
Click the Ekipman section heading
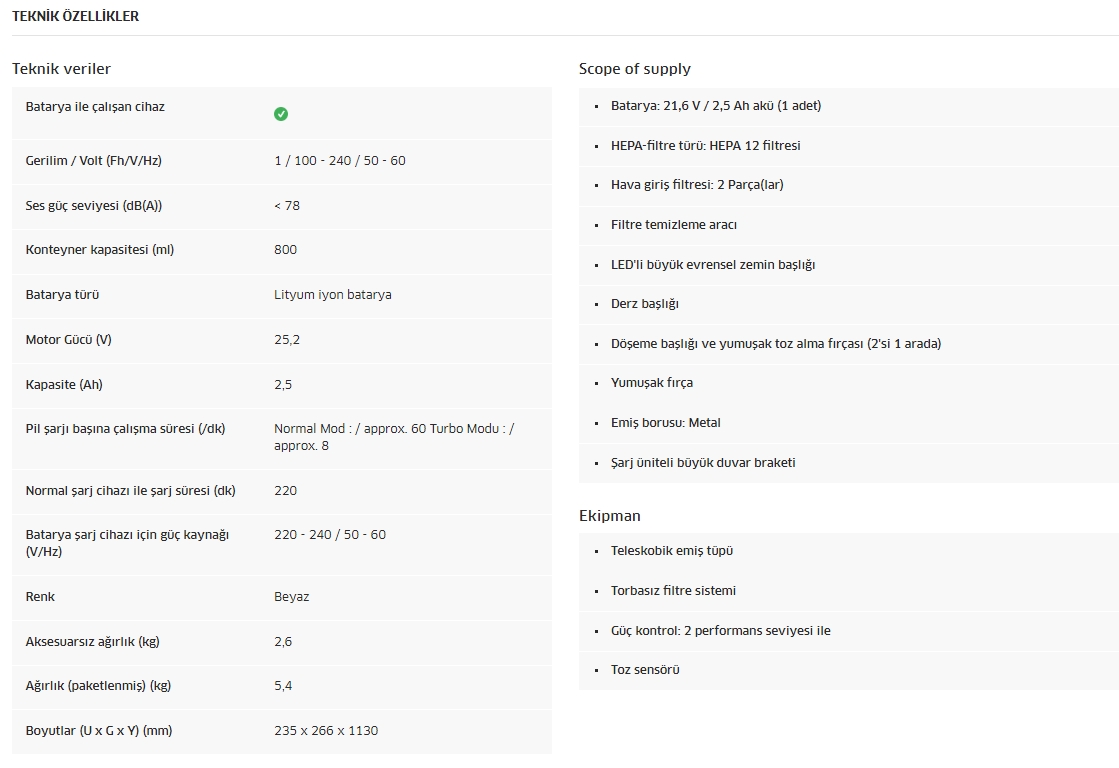tap(609, 515)
